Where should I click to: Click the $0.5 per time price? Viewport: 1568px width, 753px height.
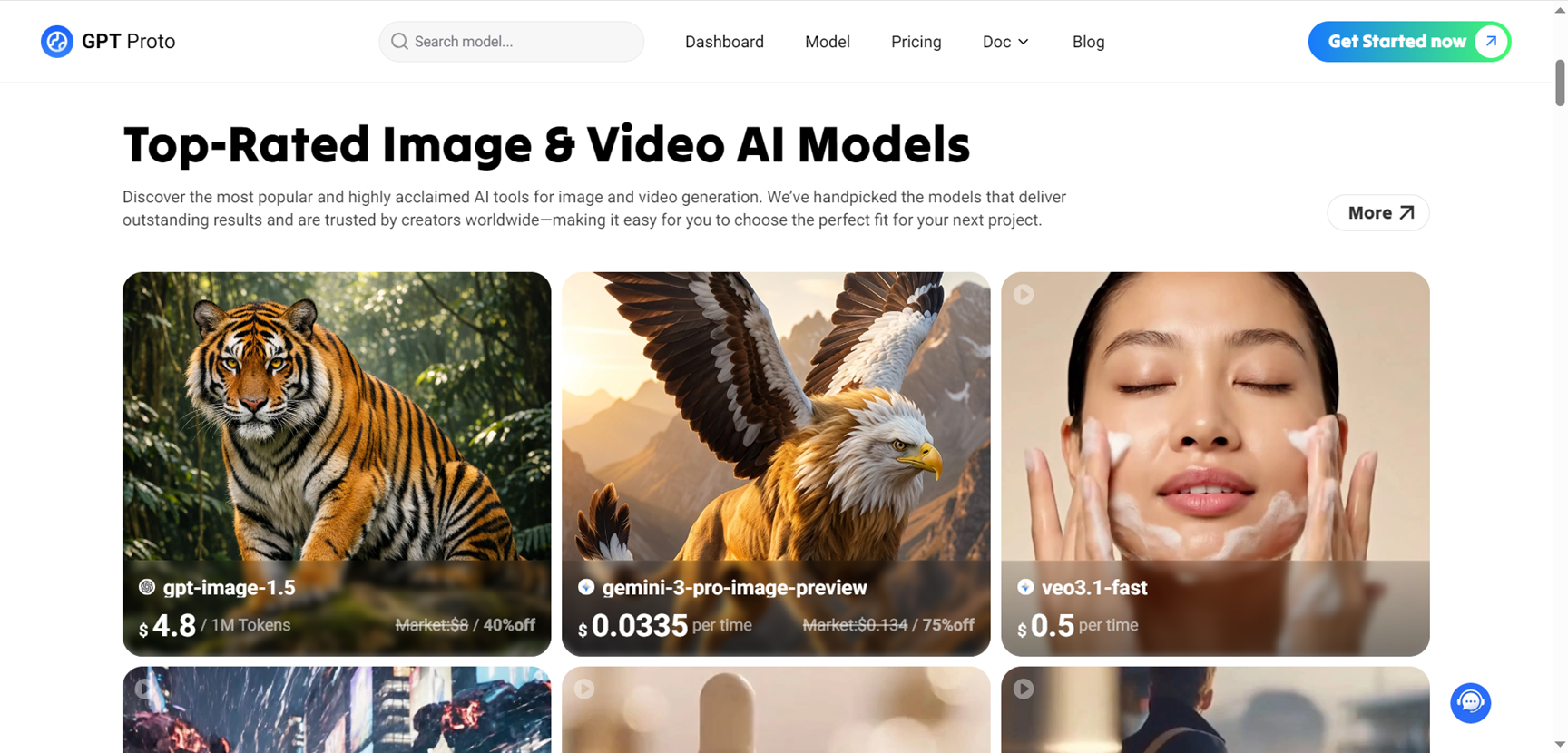1078,625
